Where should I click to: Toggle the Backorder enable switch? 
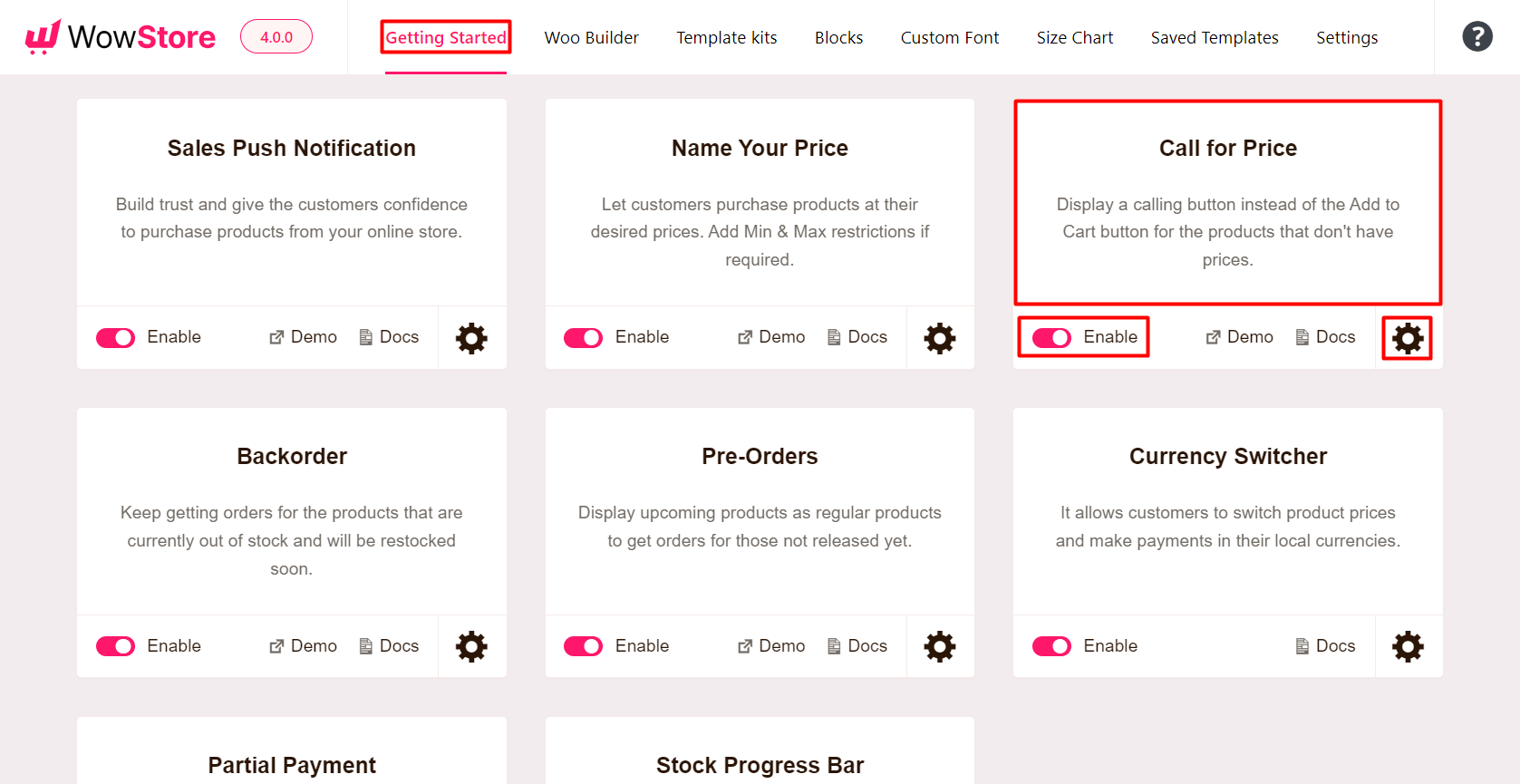point(115,646)
